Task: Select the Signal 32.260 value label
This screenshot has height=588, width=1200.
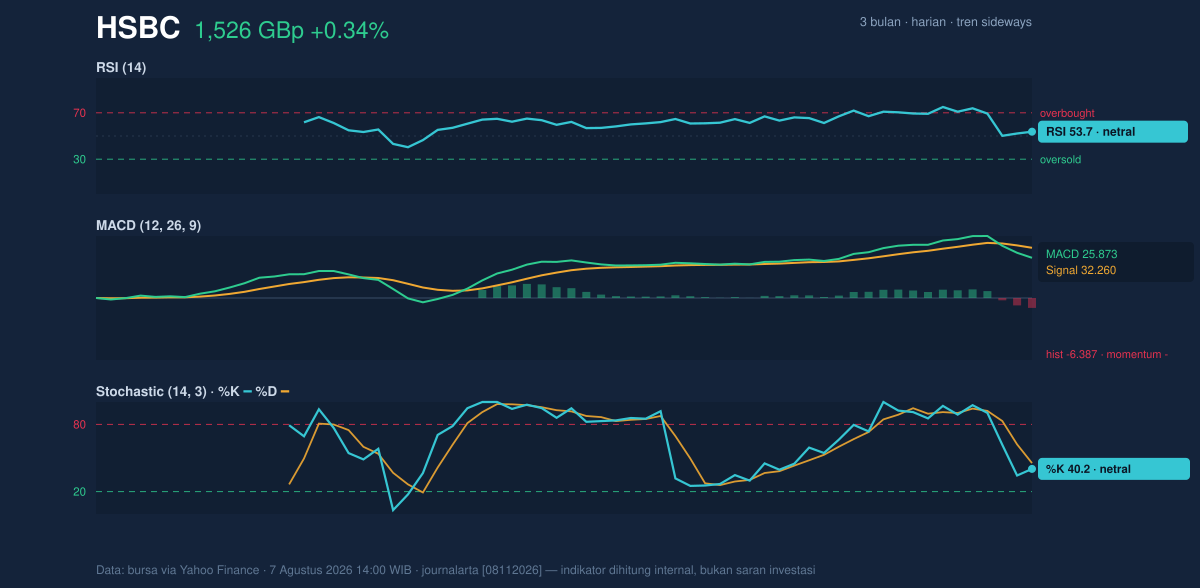Action: coord(1080,270)
